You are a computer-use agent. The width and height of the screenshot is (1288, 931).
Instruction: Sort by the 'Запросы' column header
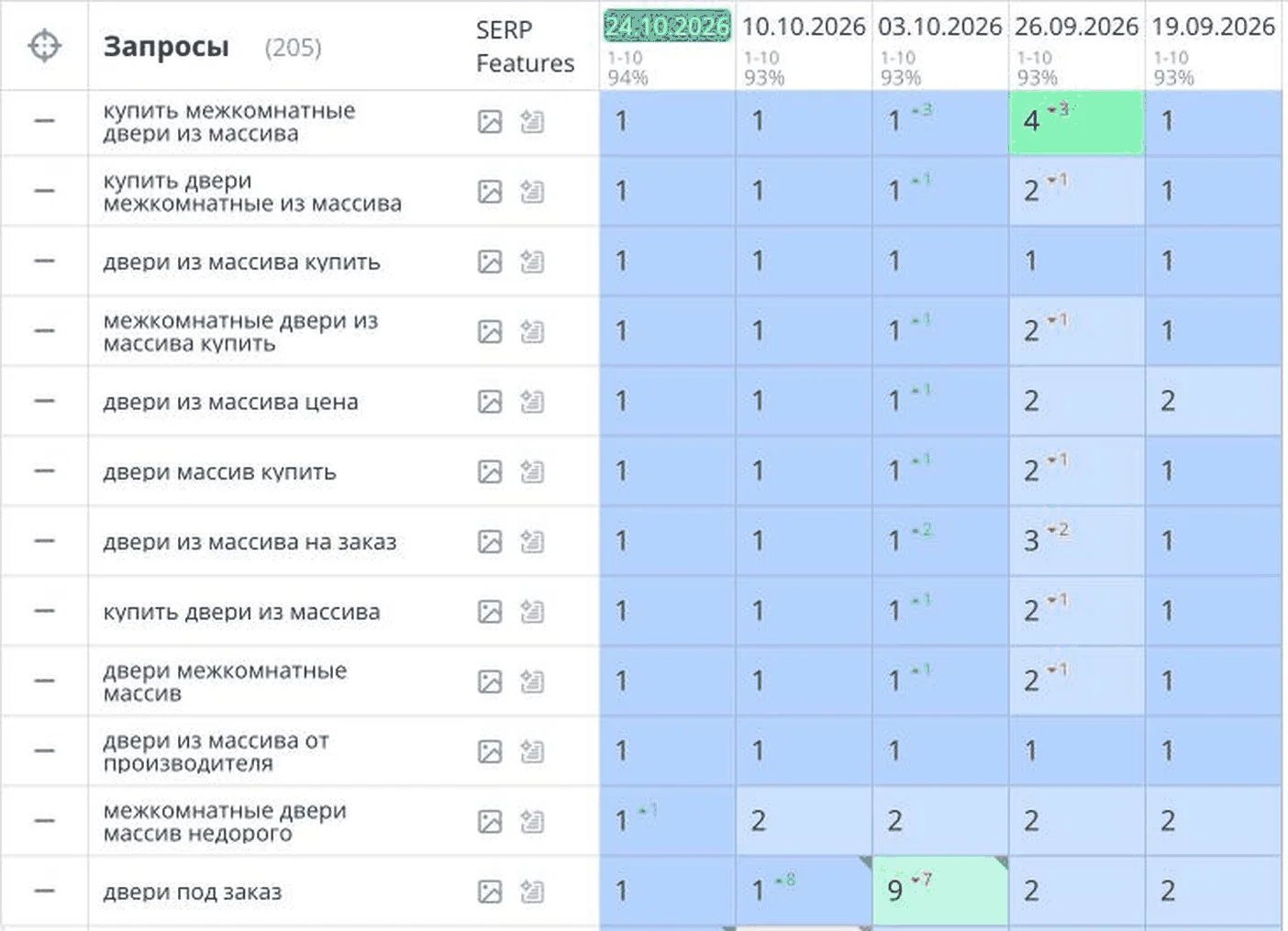click(x=166, y=46)
